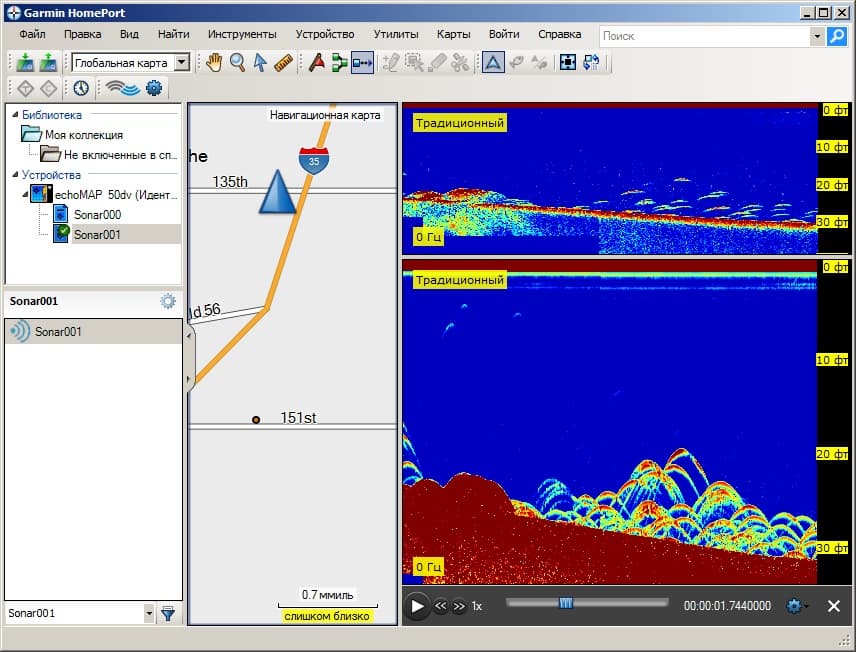Click the clock icon in toolbar

tap(81, 87)
